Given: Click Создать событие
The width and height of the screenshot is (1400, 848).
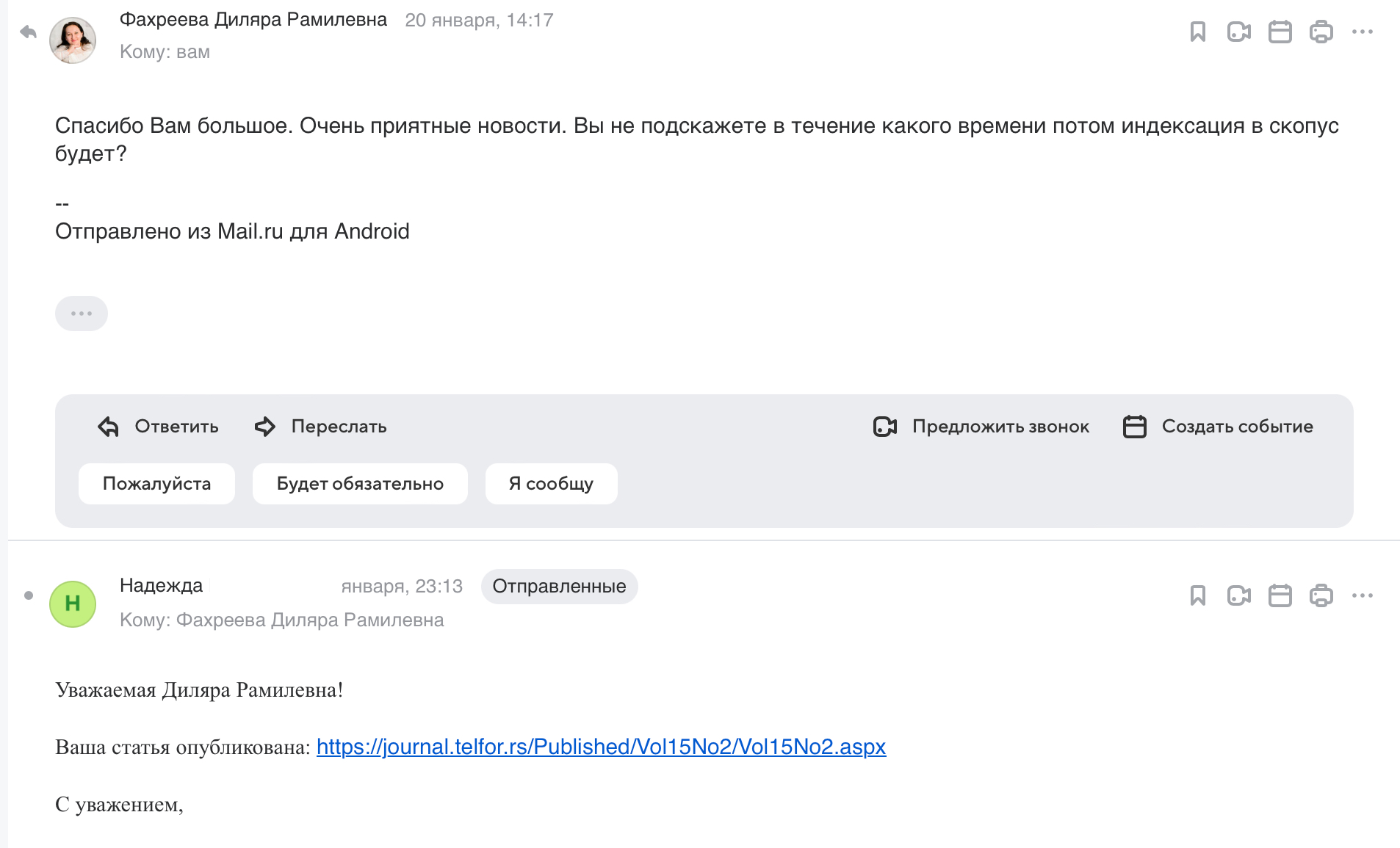Looking at the screenshot, I should click(1219, 427).
